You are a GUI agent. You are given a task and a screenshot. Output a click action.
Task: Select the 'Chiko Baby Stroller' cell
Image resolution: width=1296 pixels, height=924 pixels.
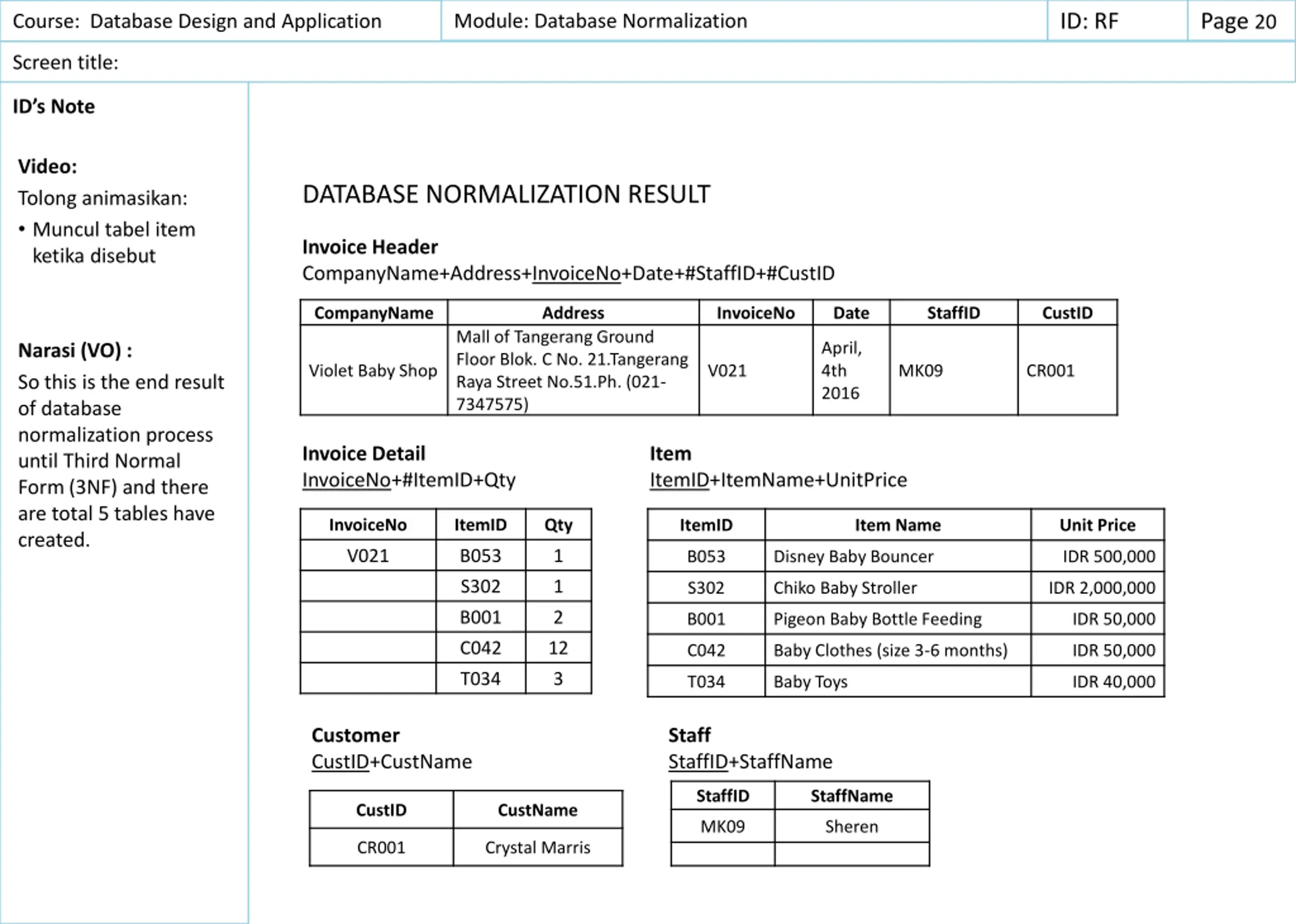click(898, 587)
